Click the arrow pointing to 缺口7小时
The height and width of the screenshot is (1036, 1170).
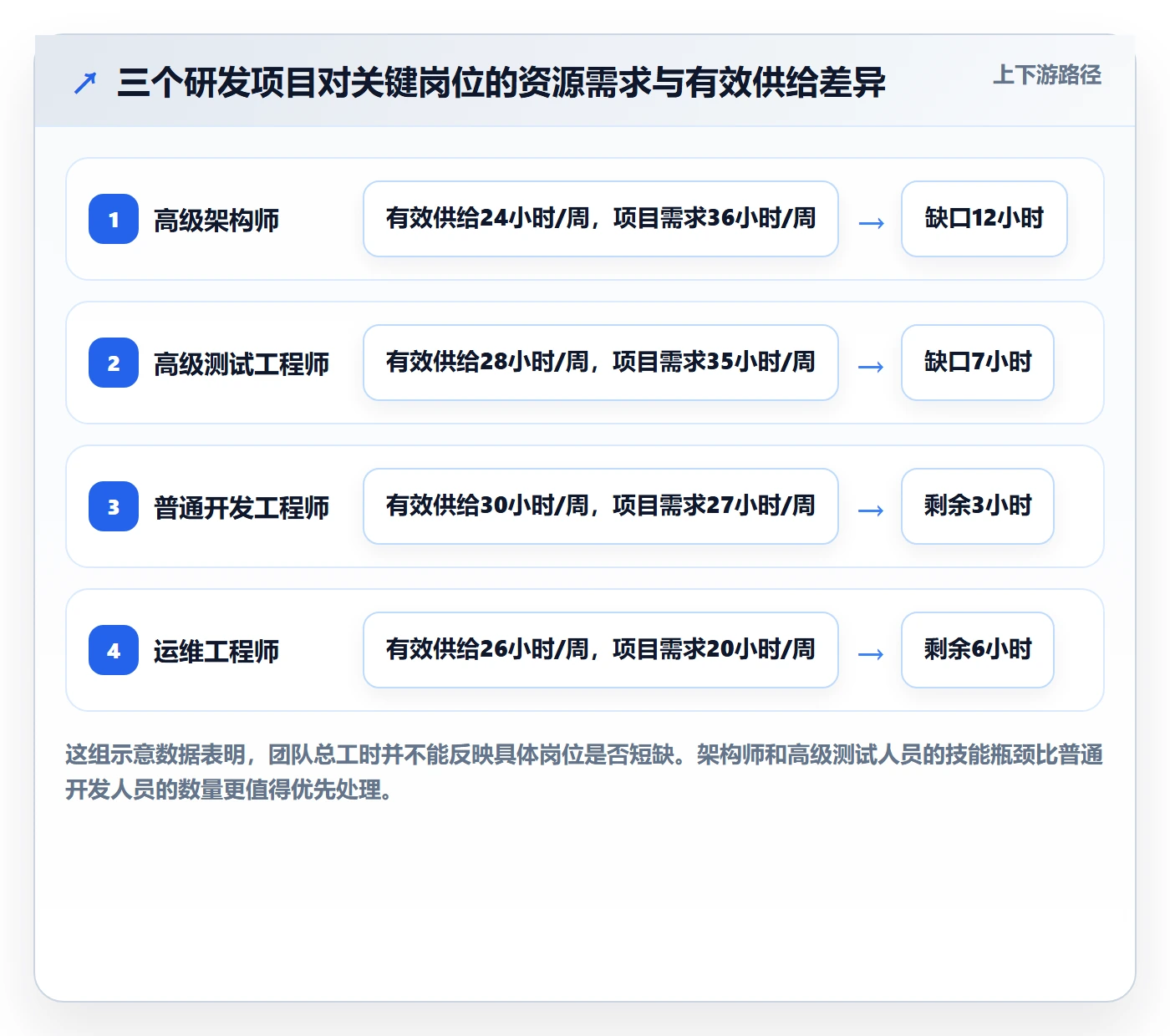point(871,367)
